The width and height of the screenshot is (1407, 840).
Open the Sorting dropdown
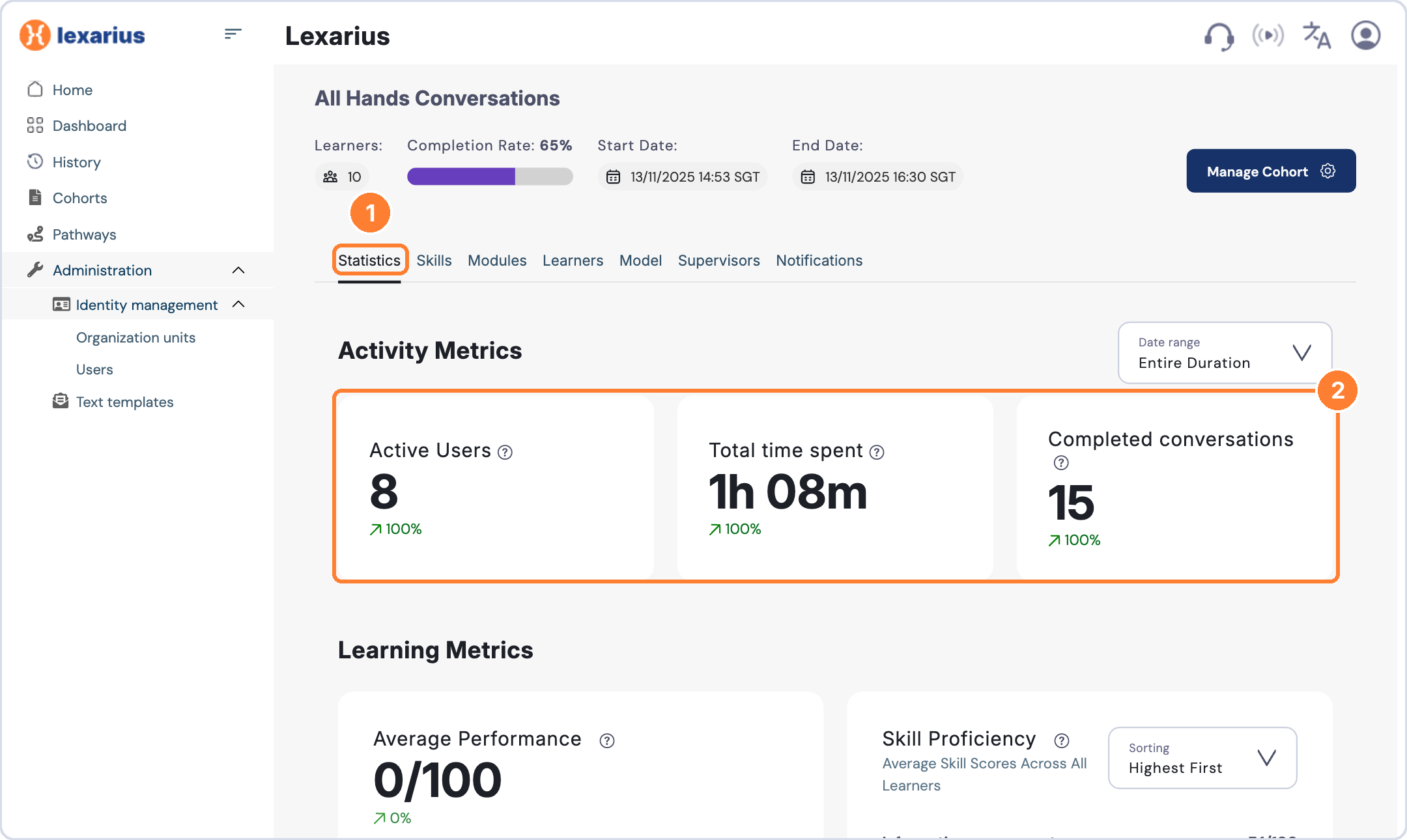click(x=1202, y=757)
